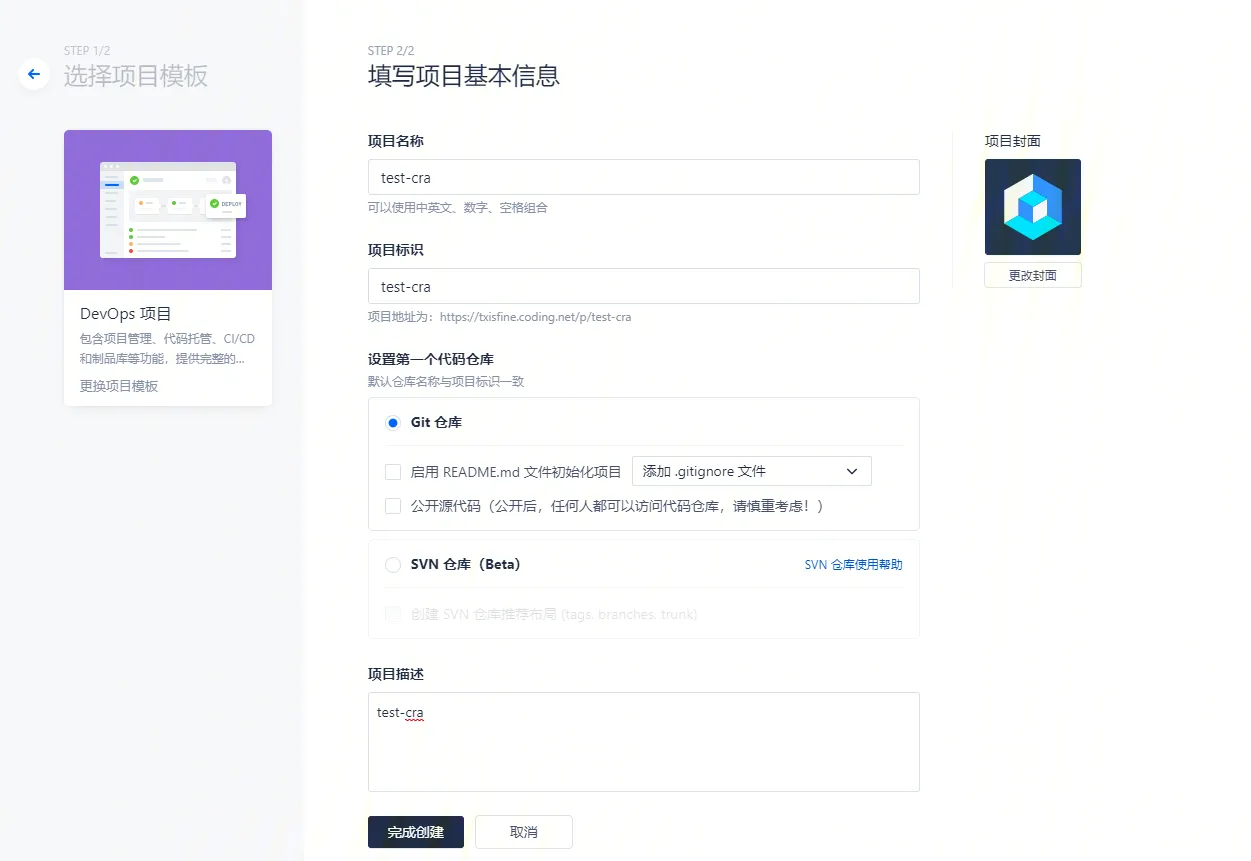
Task: Select the Git 仓库 radio button
Action: click(x=393, y=423)
